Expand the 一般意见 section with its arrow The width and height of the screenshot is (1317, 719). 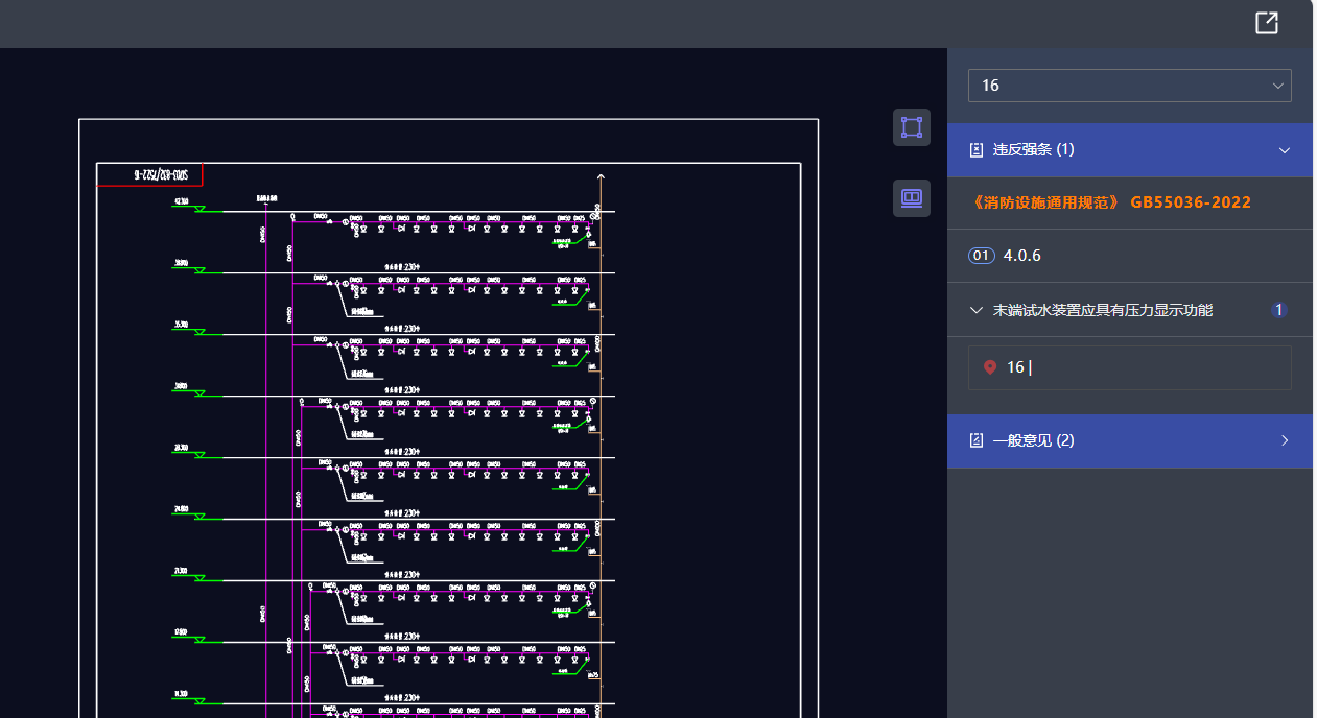(1284, 441)
